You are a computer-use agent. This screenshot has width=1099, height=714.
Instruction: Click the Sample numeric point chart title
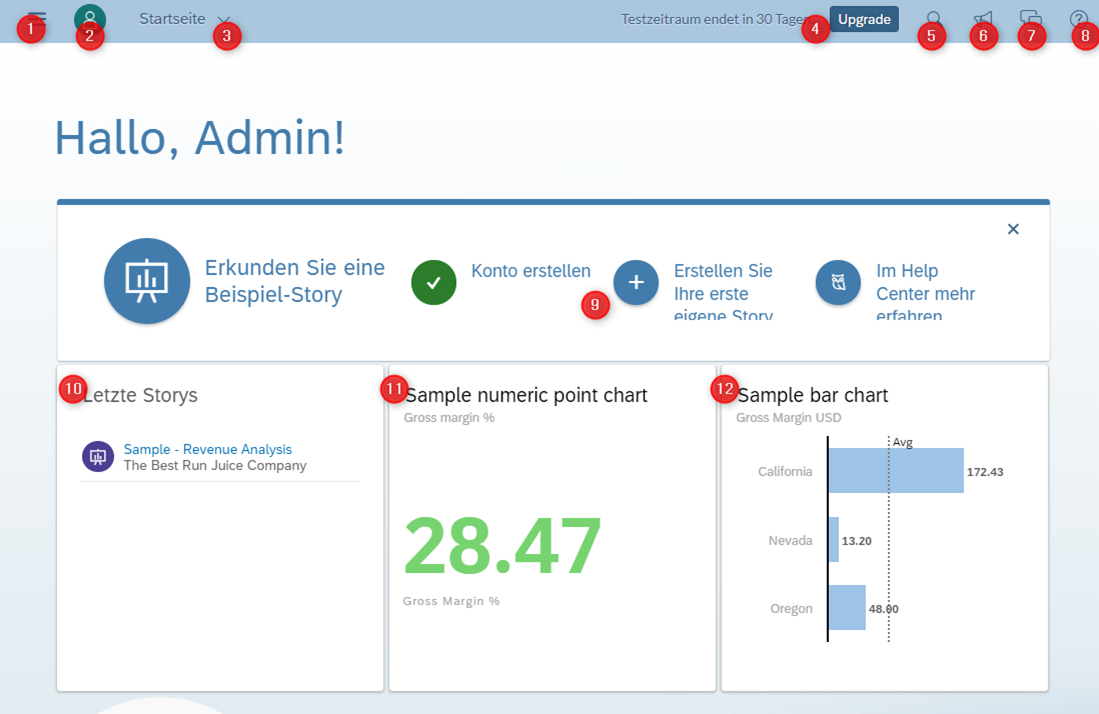(x=526, y=395)
